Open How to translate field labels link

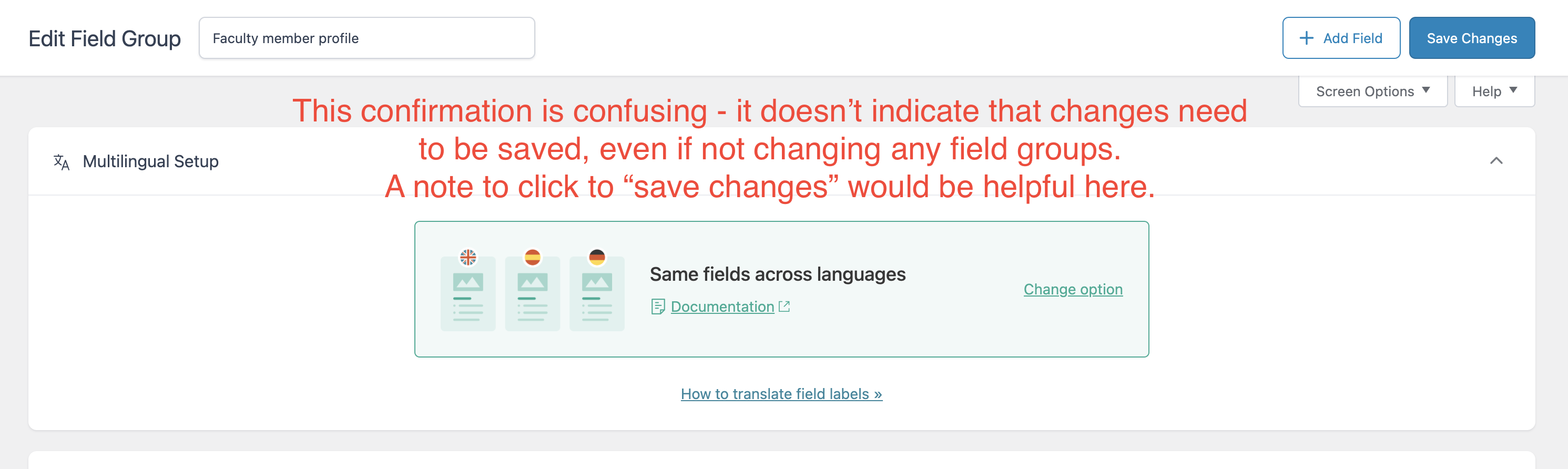pyautogui.click(x=781, y=394)
